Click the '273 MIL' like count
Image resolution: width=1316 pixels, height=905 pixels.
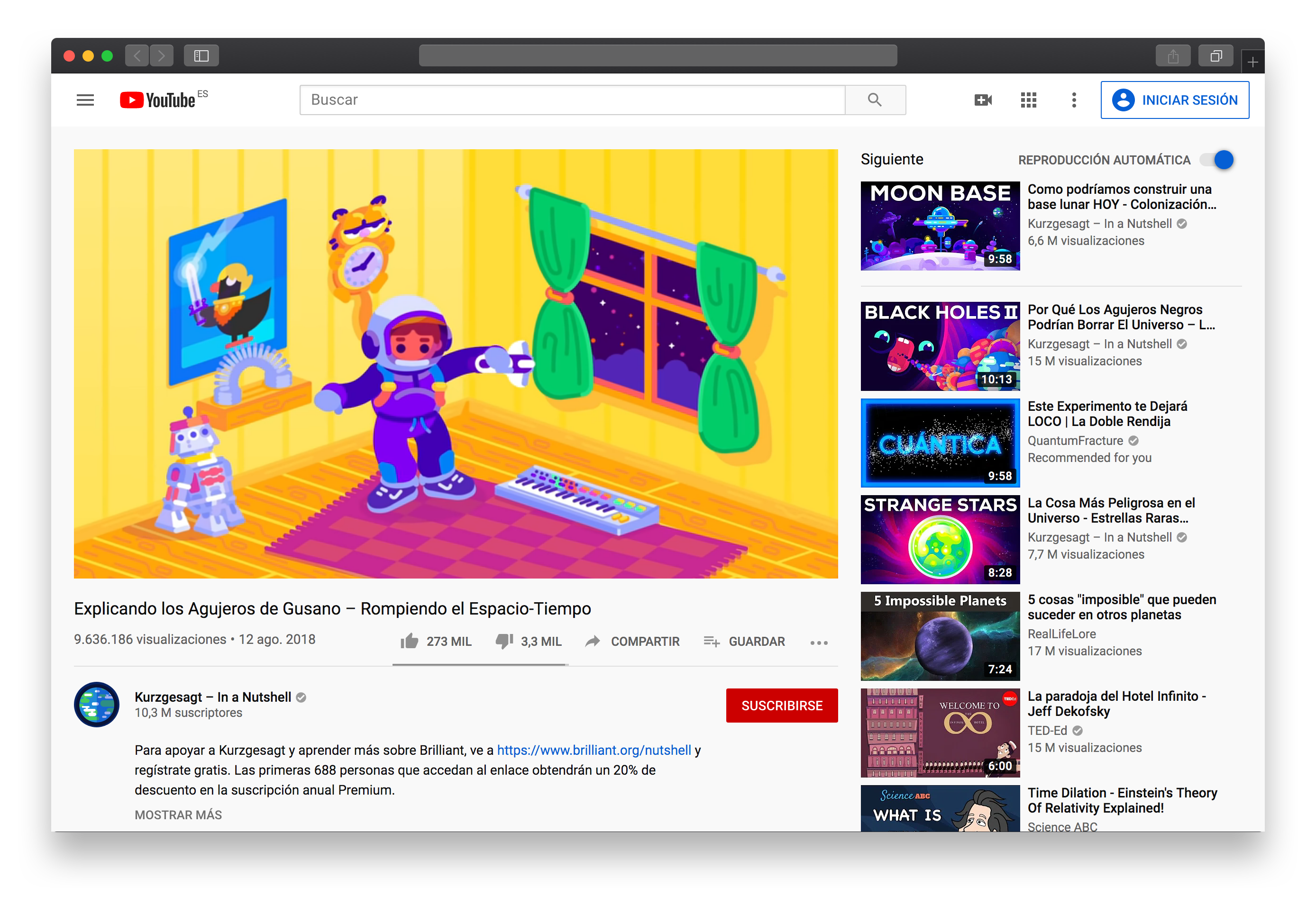click(x=448, y=642)
